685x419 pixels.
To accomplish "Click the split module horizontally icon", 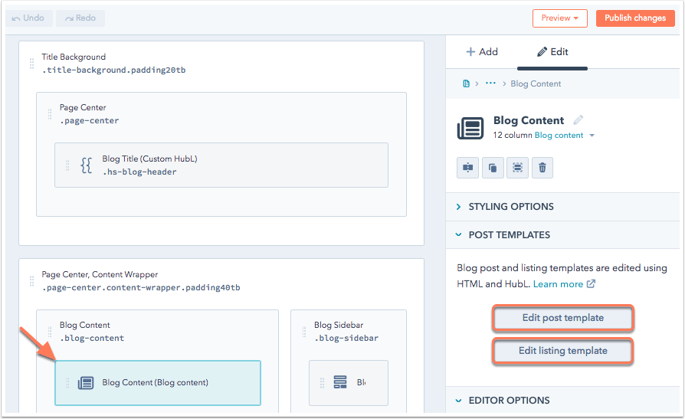I will click(468, 167).
